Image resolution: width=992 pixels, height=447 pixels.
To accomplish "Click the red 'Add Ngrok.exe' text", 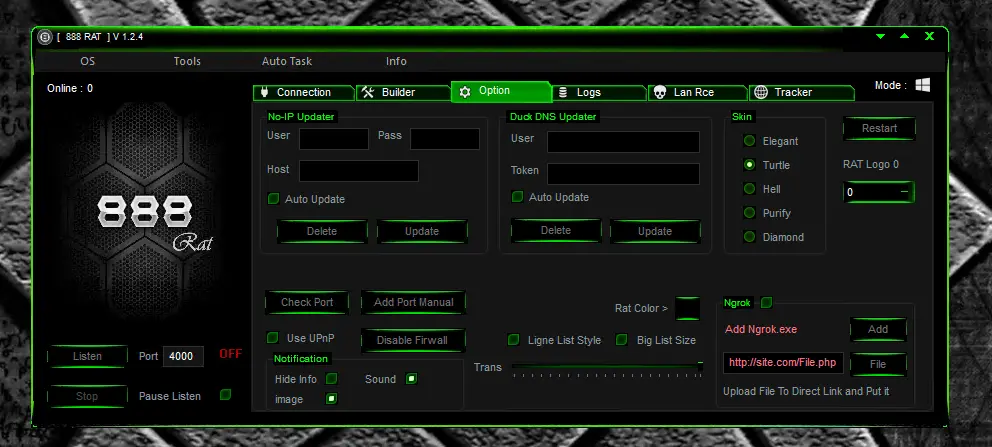I will tap(761, 329).
